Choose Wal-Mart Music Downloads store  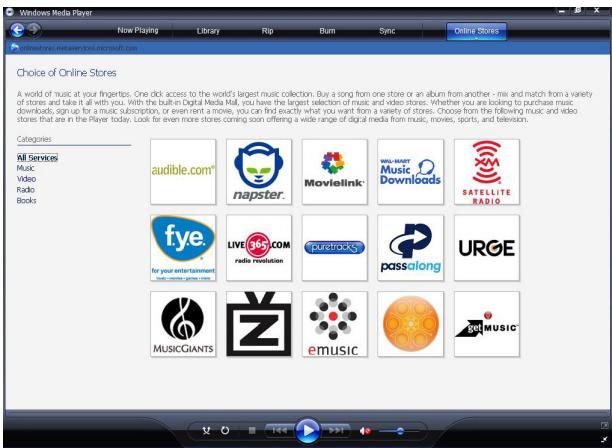click(411, 172)
